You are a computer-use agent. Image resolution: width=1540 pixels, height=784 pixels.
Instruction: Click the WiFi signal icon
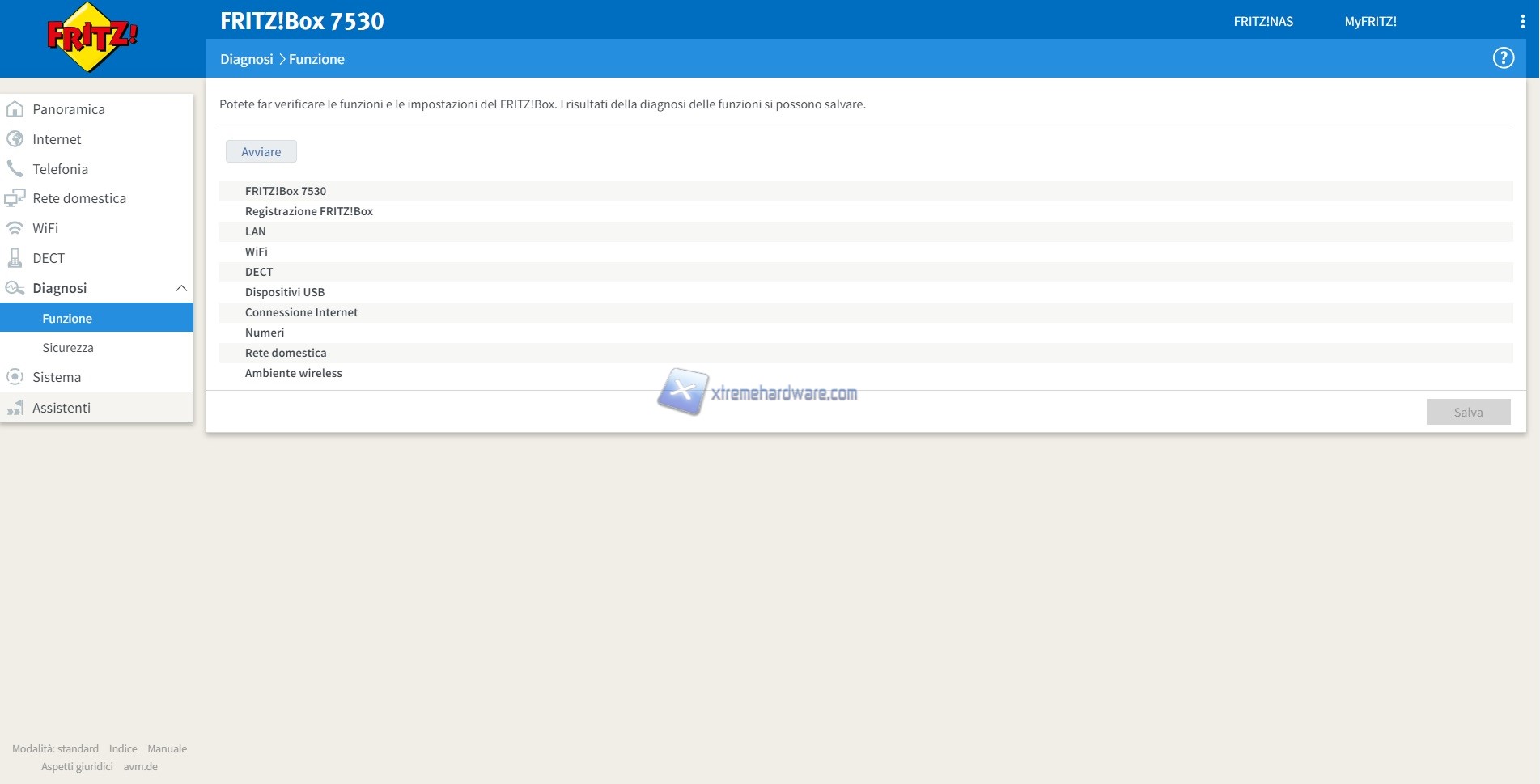[15, 228]
